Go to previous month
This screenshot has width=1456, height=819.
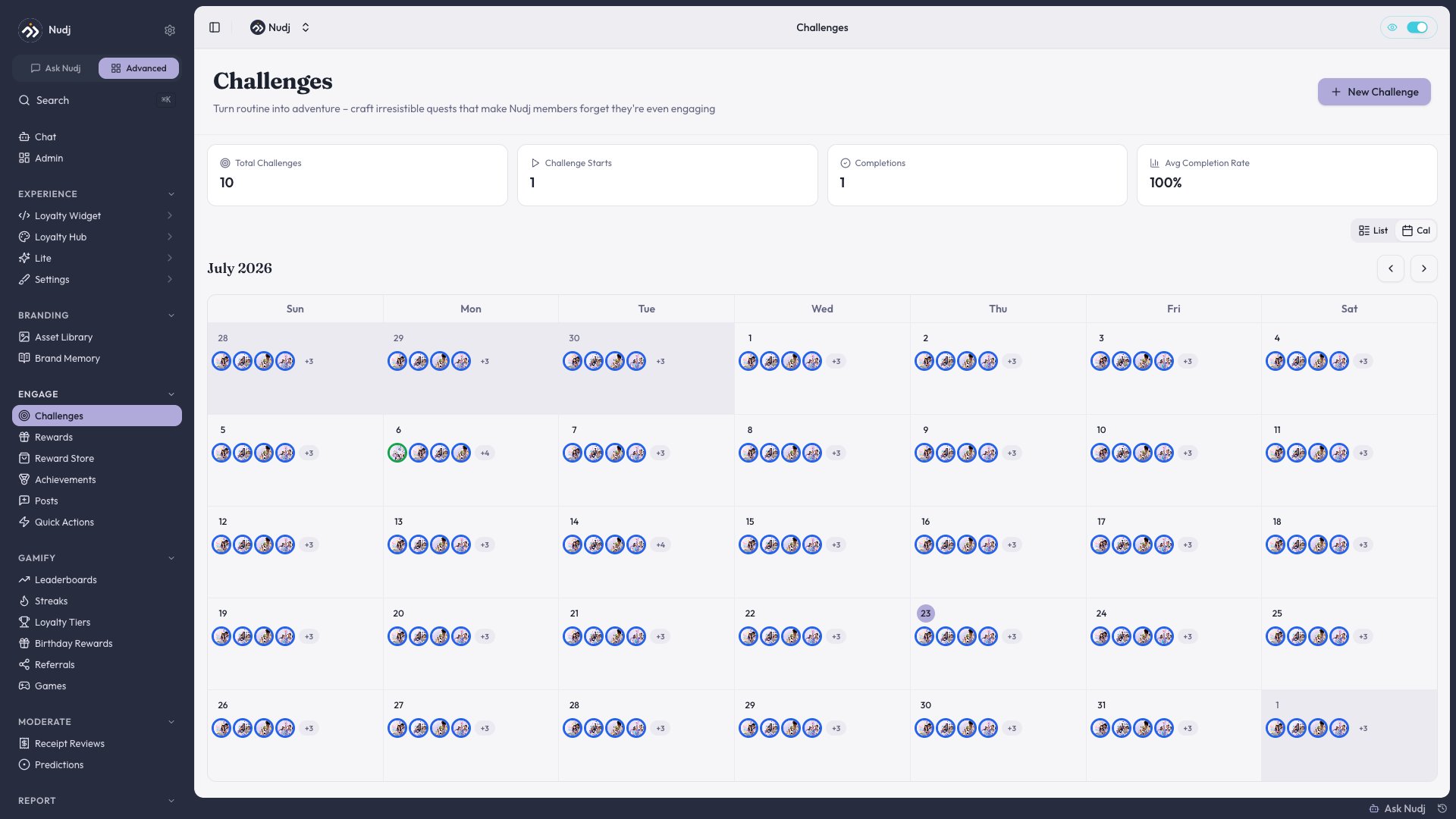point(1391,268)
